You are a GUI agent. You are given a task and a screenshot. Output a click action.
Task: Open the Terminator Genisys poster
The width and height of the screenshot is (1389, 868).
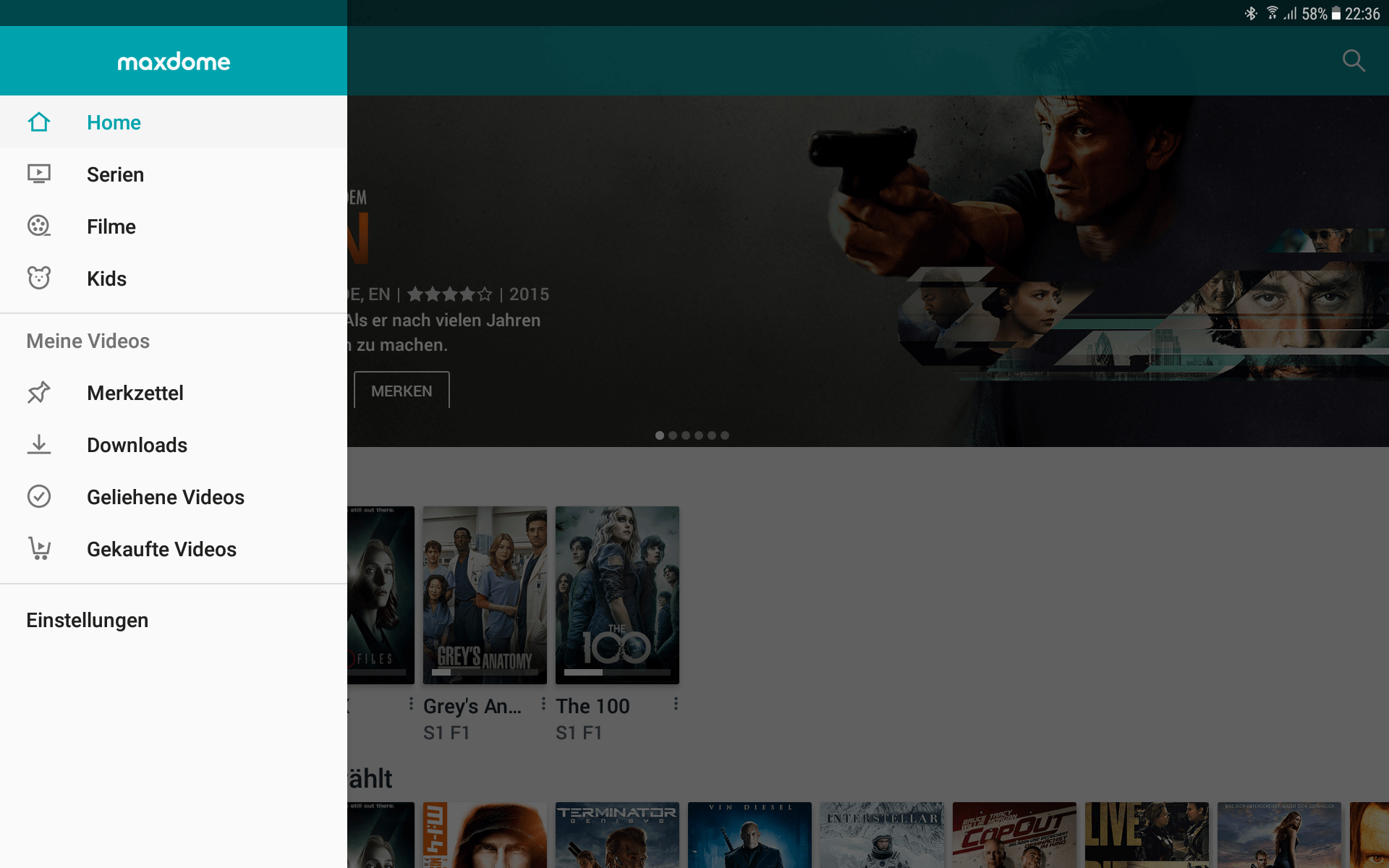(x=617, y=835)
